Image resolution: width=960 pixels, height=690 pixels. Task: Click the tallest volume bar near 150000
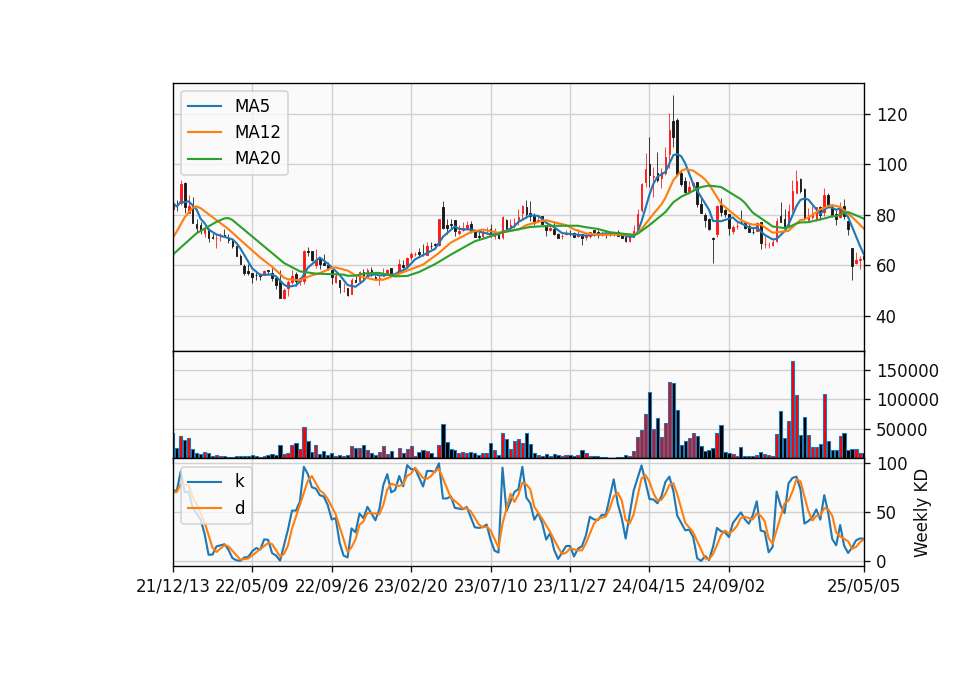(x=793, y=410)
